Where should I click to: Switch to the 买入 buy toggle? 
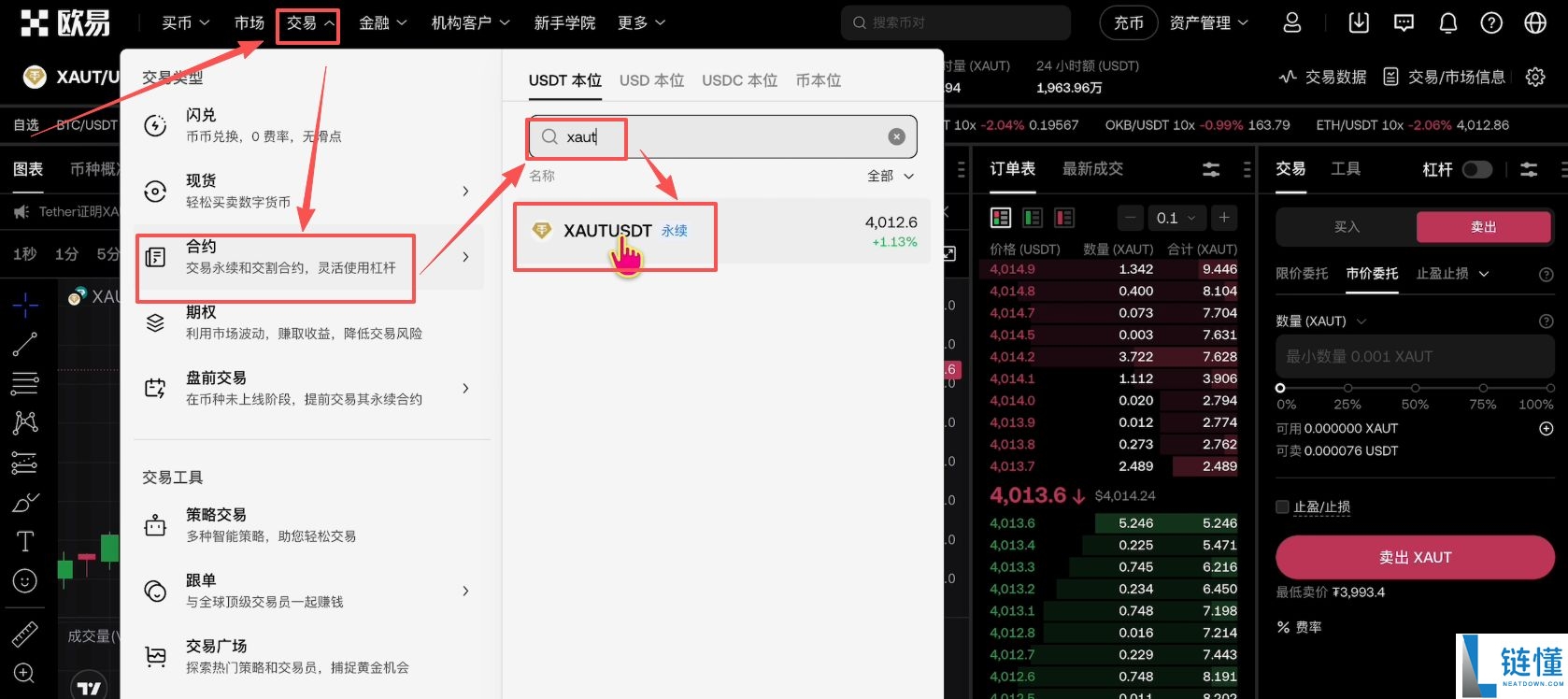1347,227
